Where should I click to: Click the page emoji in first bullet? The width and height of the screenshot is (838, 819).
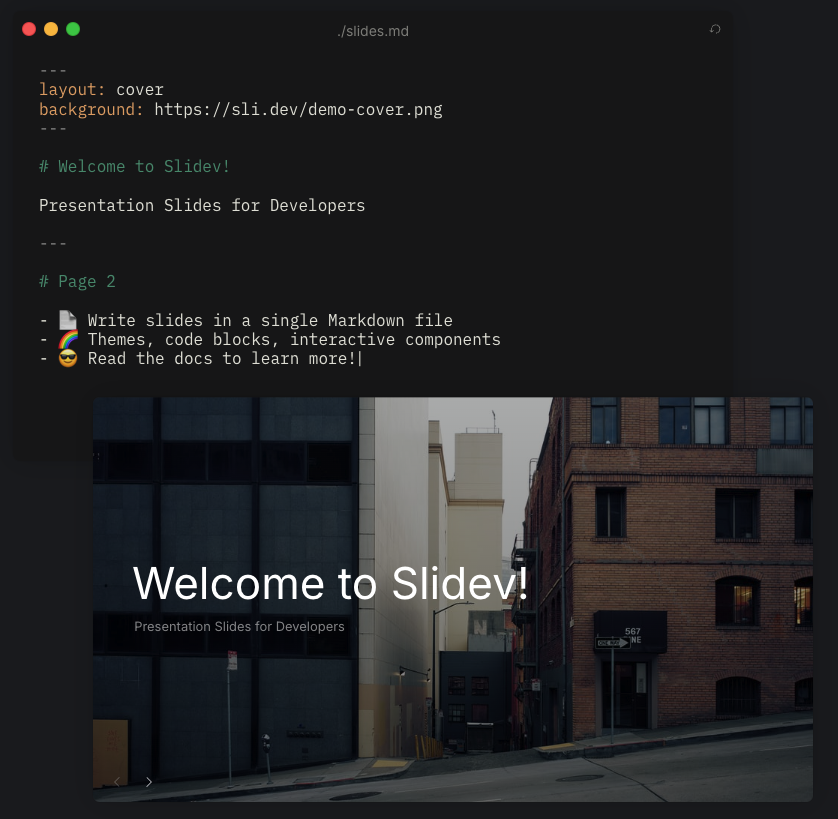coord(68,320)
